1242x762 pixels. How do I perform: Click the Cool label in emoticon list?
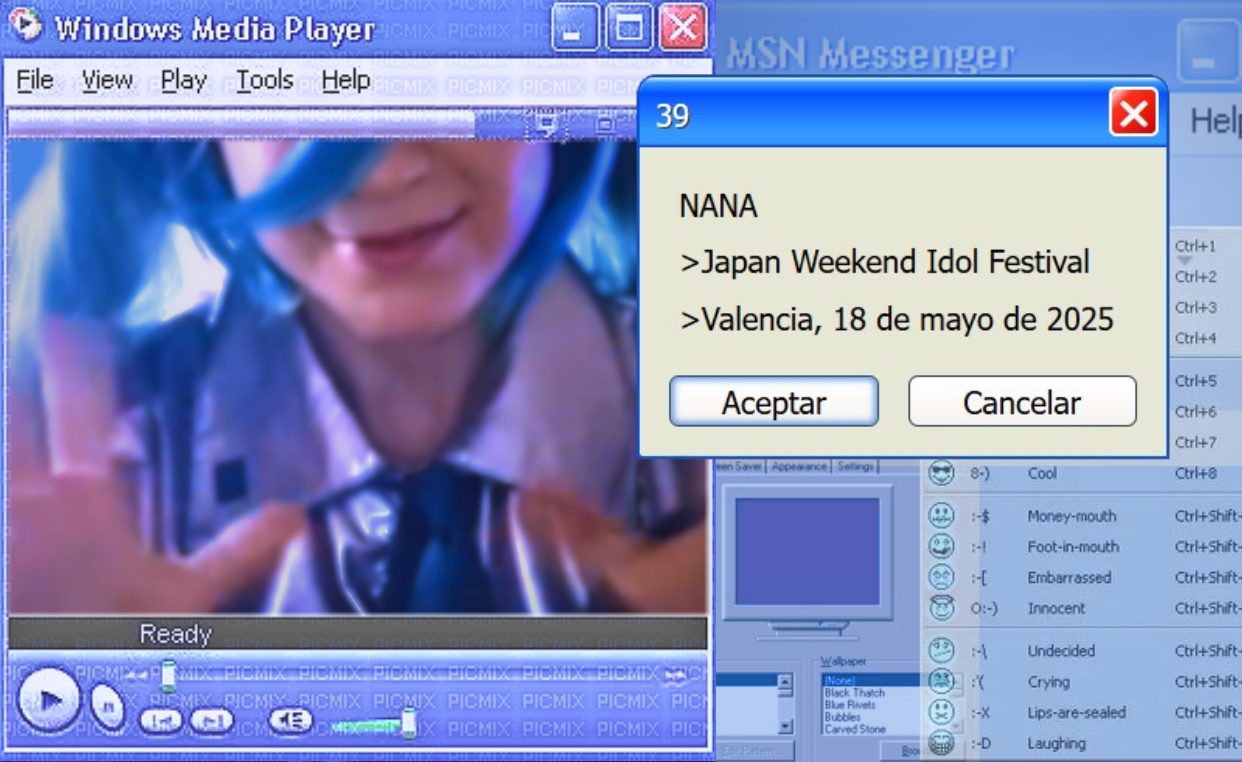coord(1042,473)
